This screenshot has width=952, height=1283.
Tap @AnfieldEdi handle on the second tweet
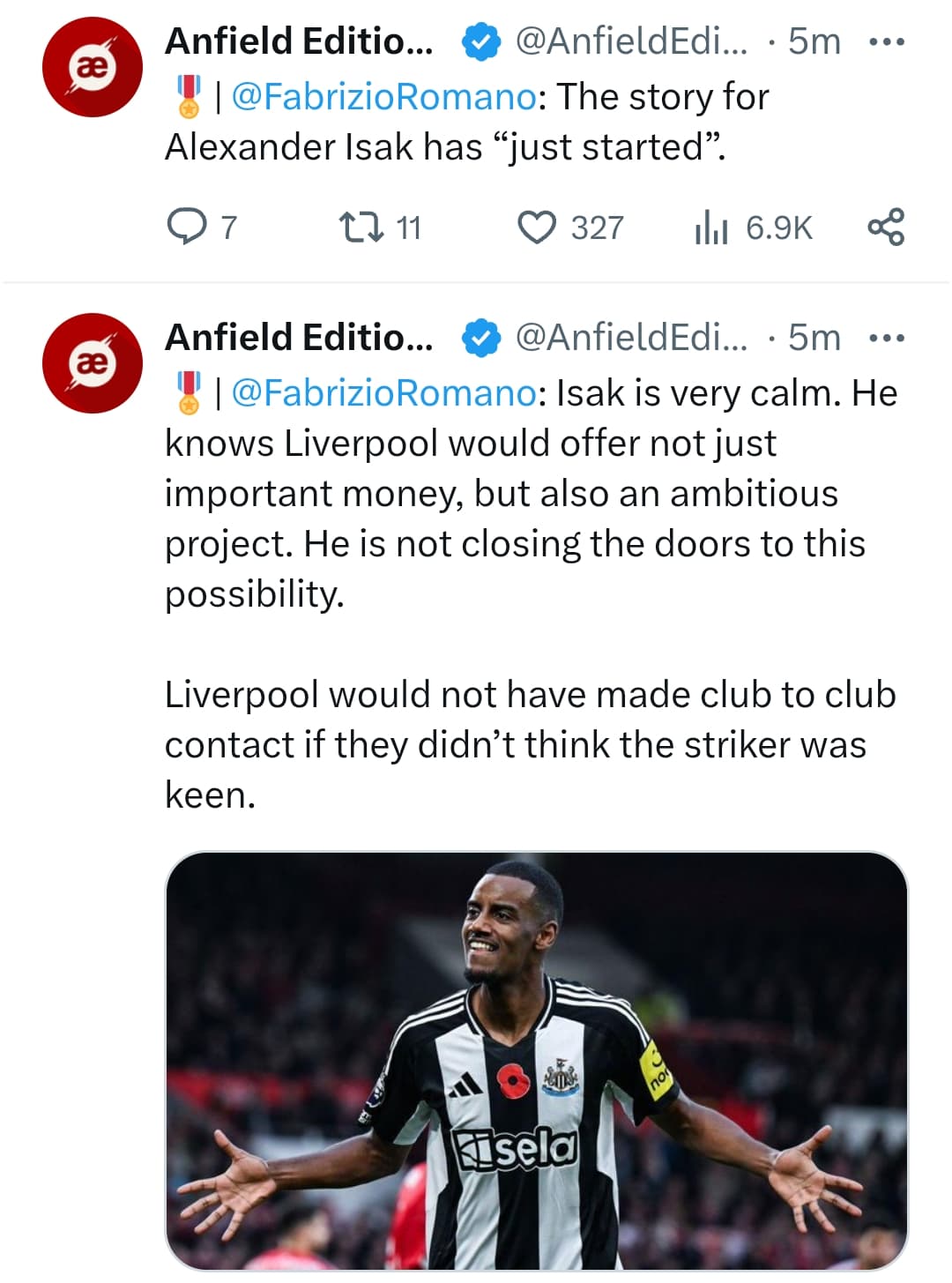coord(630,338)
